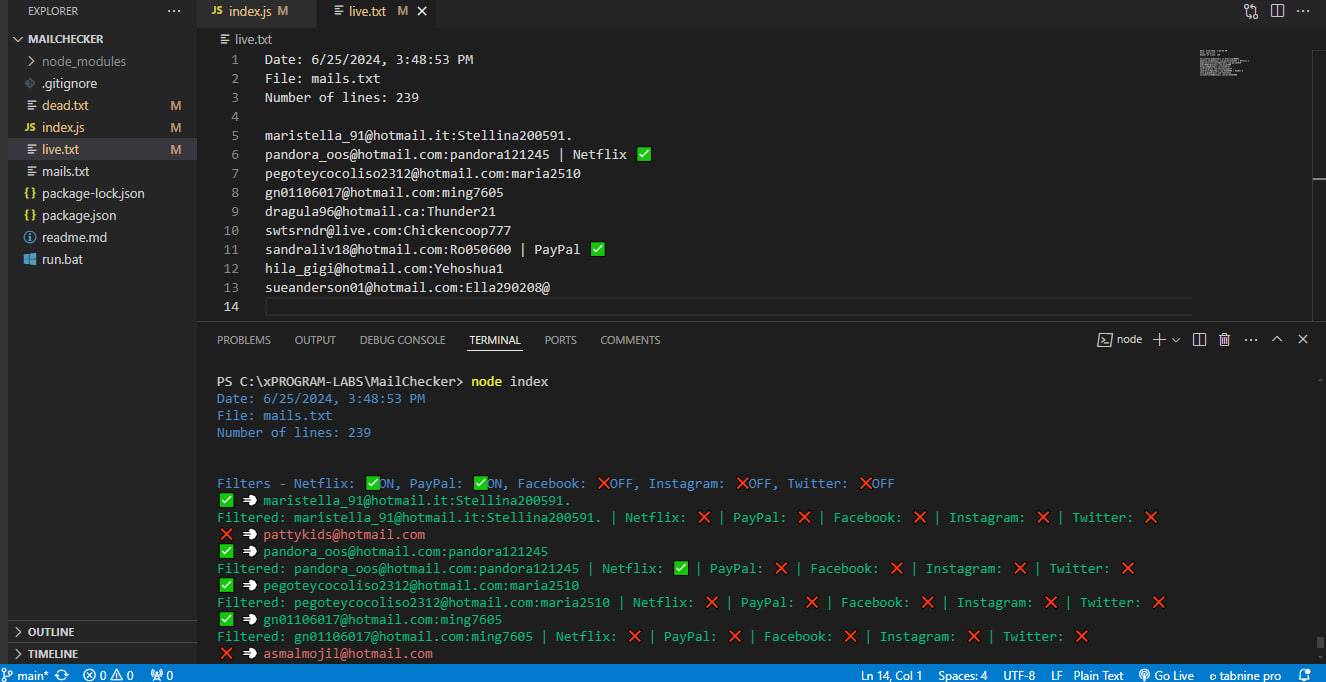The width and height of the screenshot is (1326, 682).
Task: Click the UTF-8 encoding indicator
Action: click(1019, 675)
